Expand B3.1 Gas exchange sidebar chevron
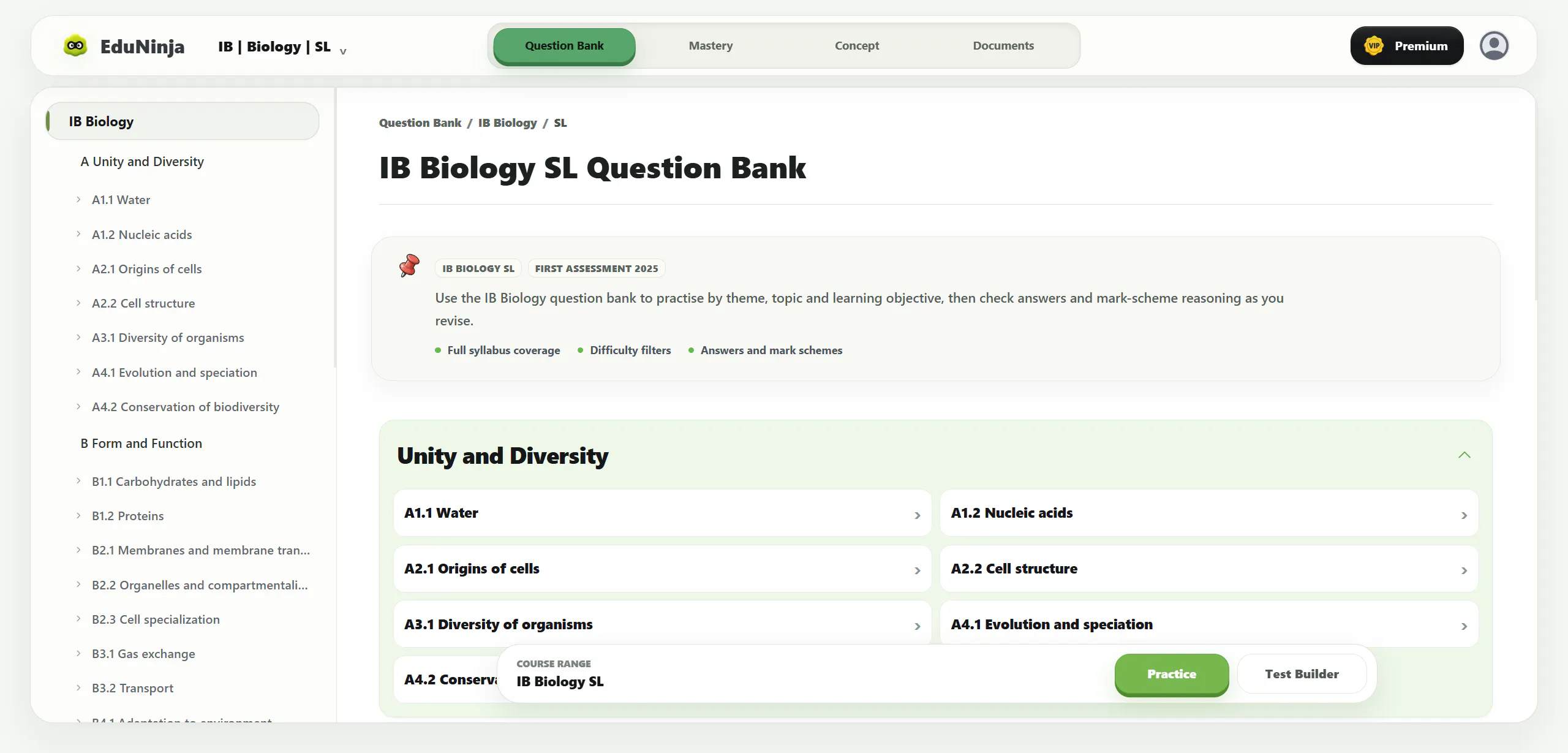Screen dimensions: 1568x753 click(x=78, y=653)
